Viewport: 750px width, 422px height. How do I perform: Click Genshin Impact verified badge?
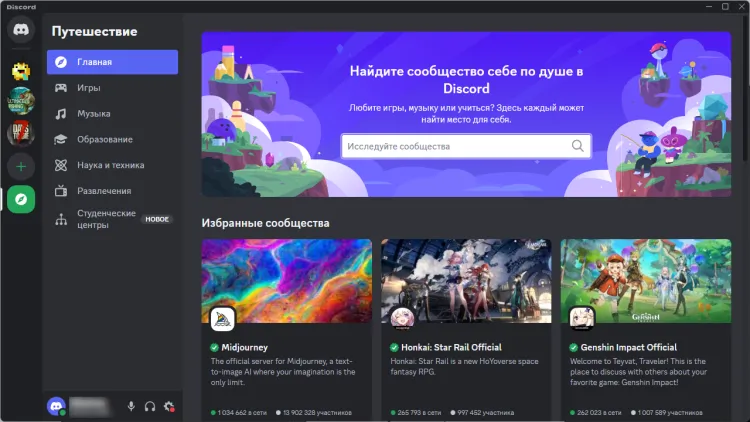(x=574, y=347)
